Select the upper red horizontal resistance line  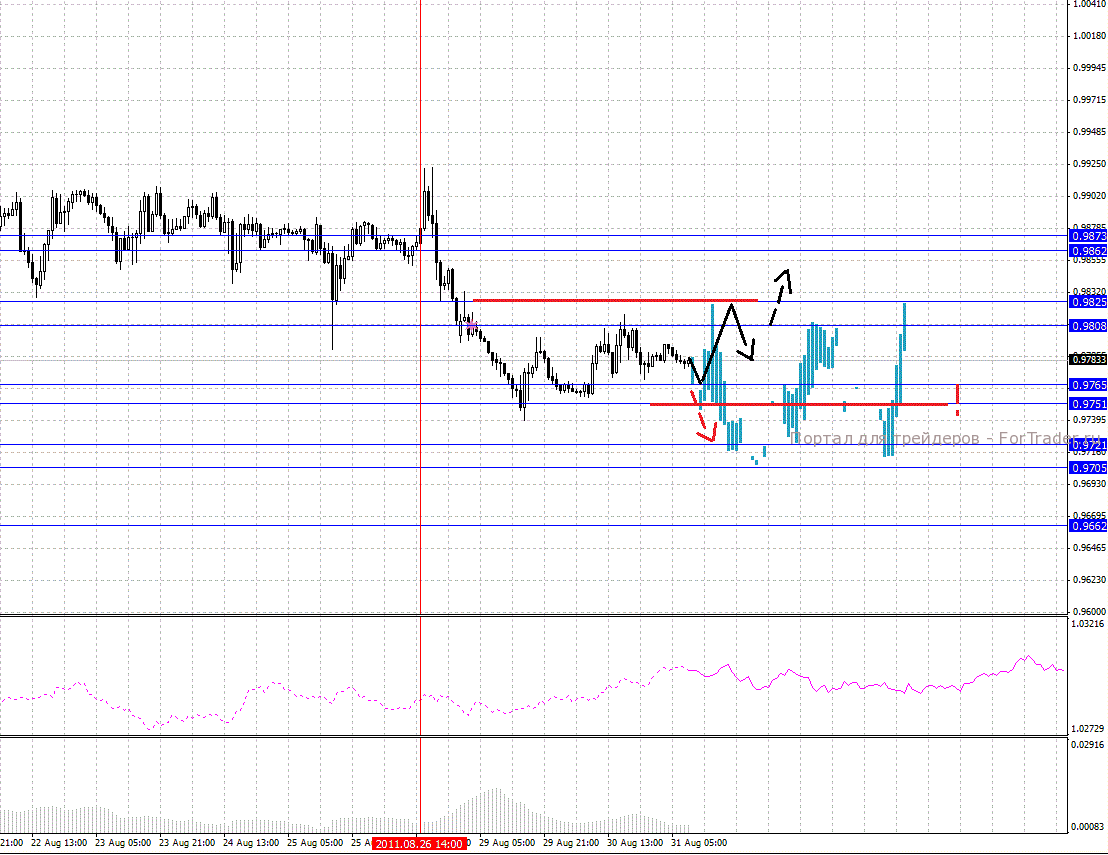(614, 300)
